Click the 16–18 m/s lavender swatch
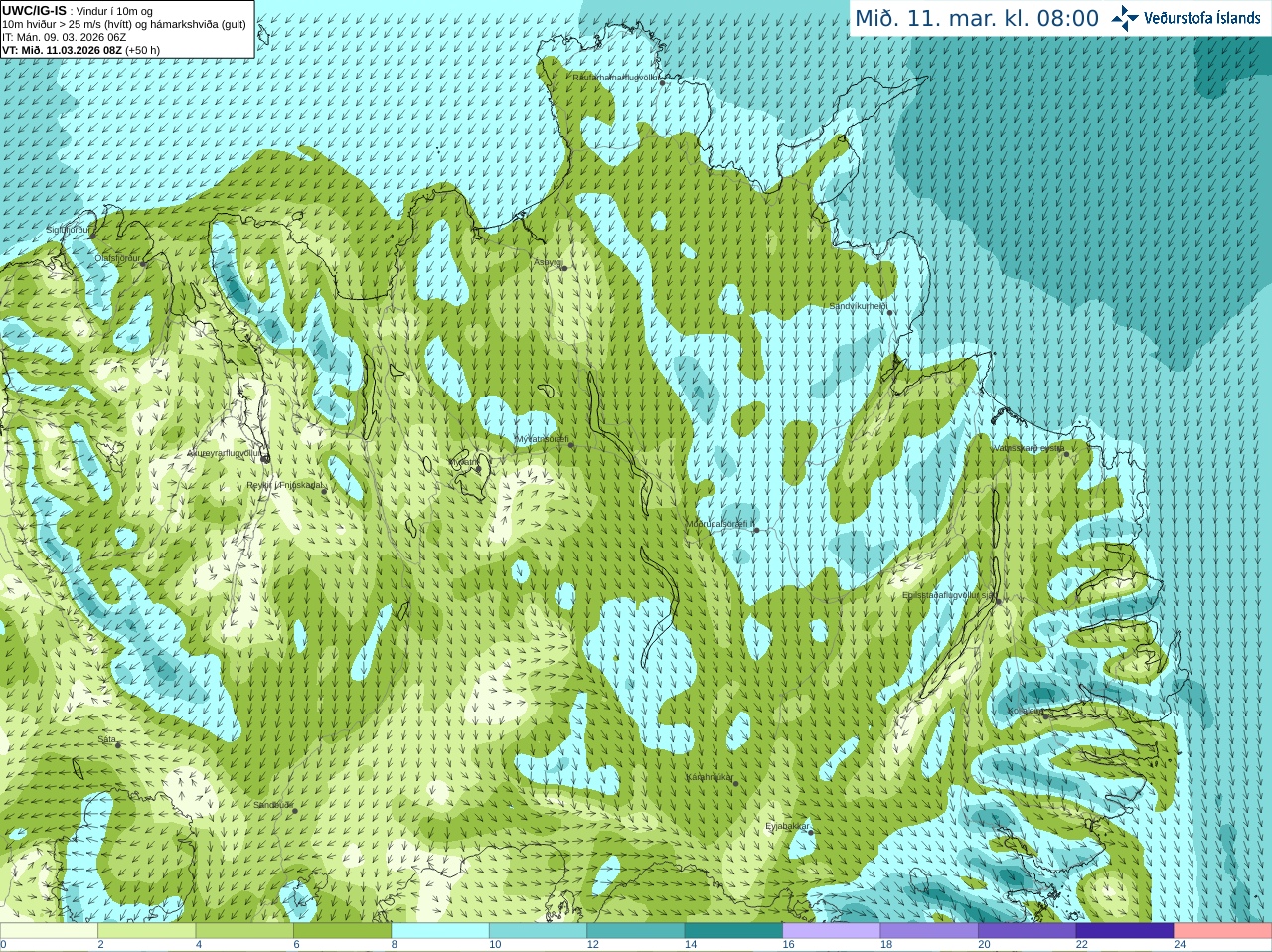This screenshot has width=1272, height=952. tap(832, 931)
